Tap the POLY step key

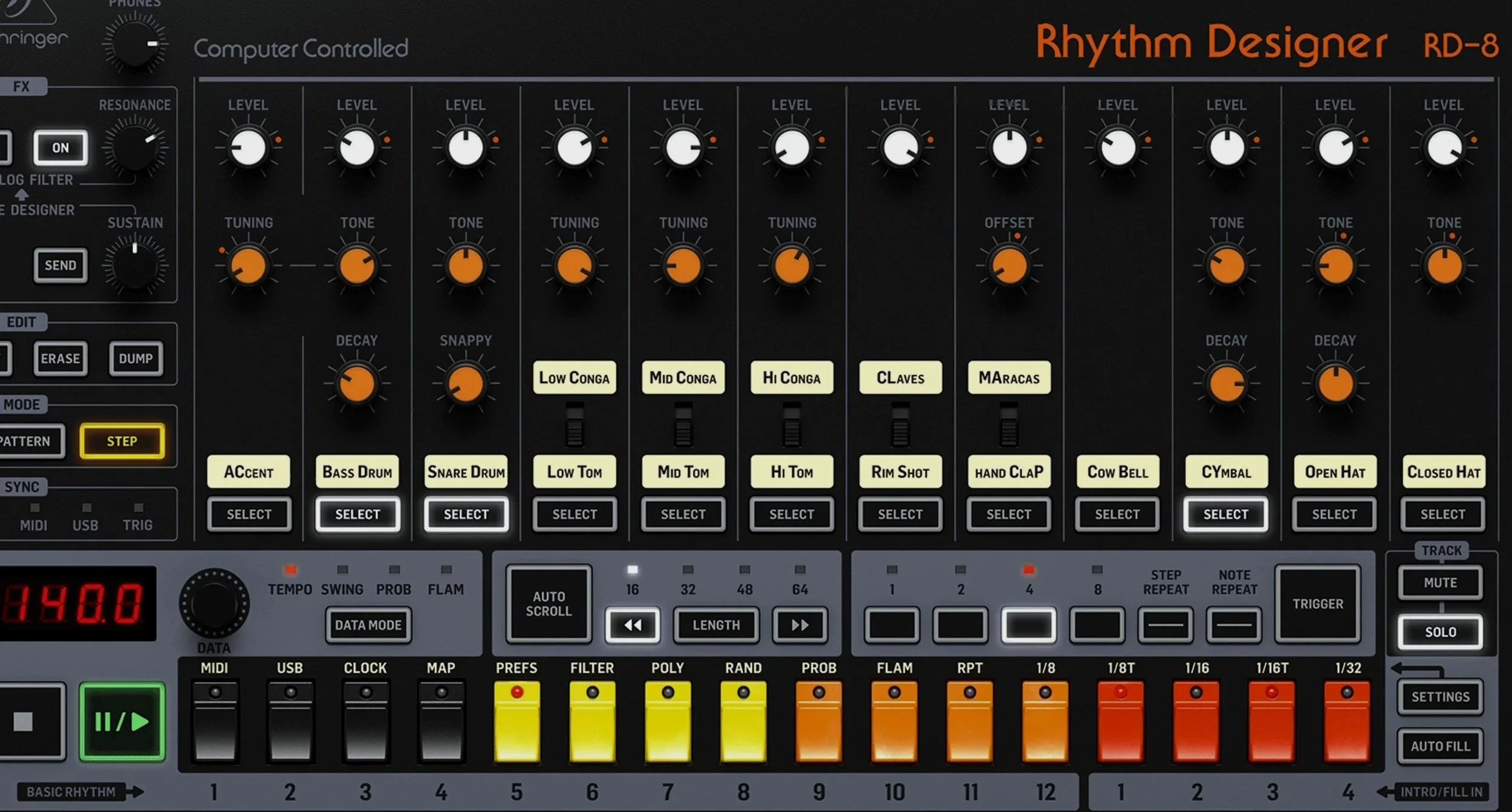pyautogui.click(x=667, y=719)
